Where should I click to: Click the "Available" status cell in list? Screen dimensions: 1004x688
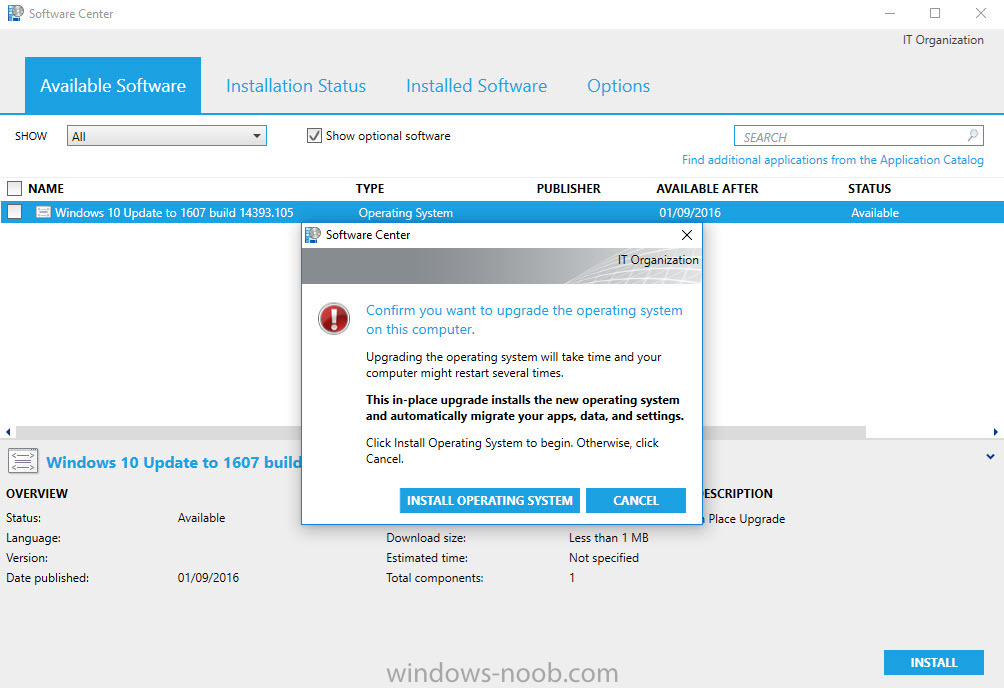[x=875, y=213]
